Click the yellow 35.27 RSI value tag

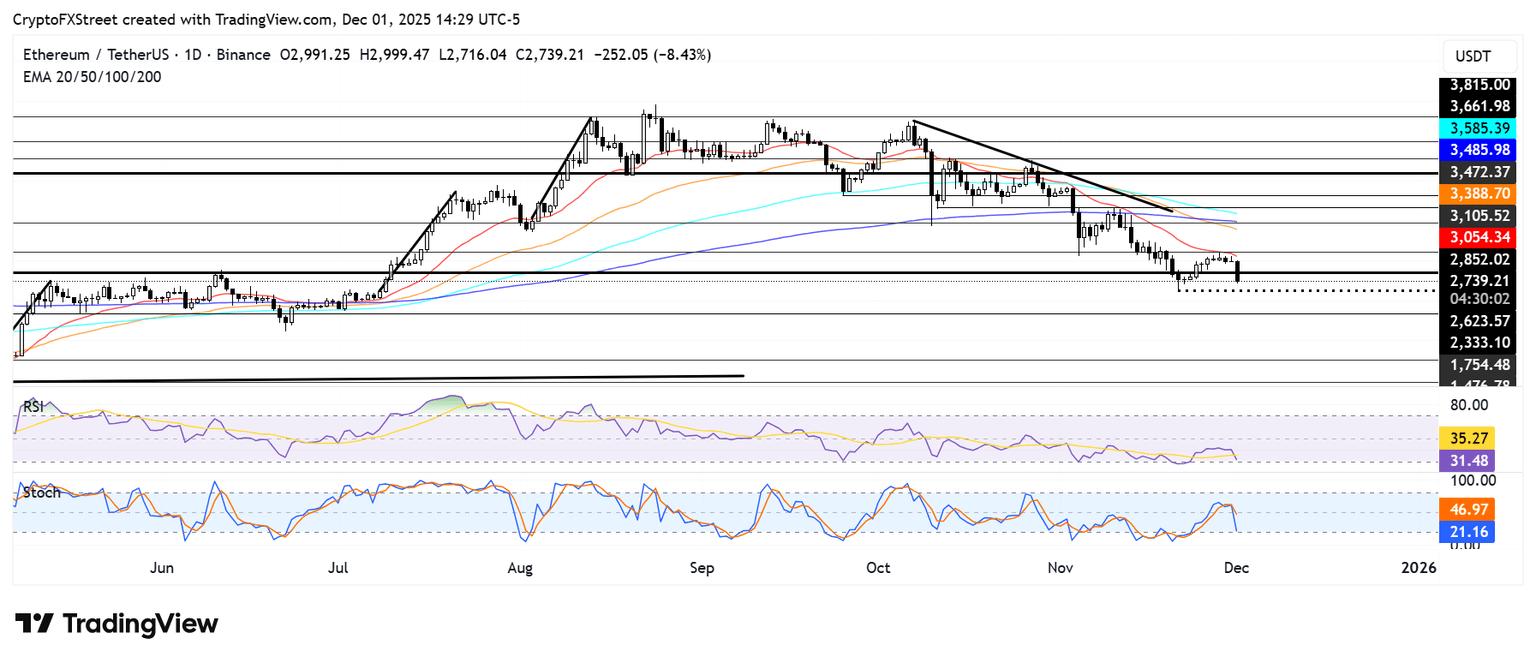pyautogui.click(x=1466, y=437)
